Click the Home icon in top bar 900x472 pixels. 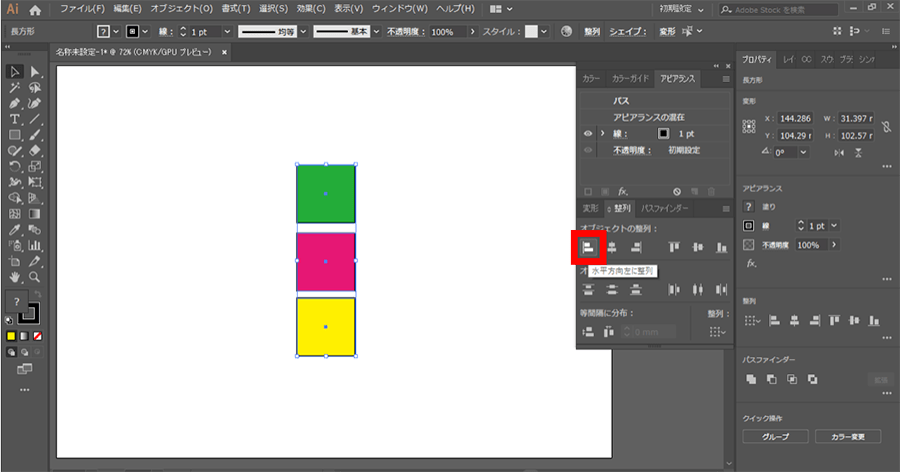(35, 9)
